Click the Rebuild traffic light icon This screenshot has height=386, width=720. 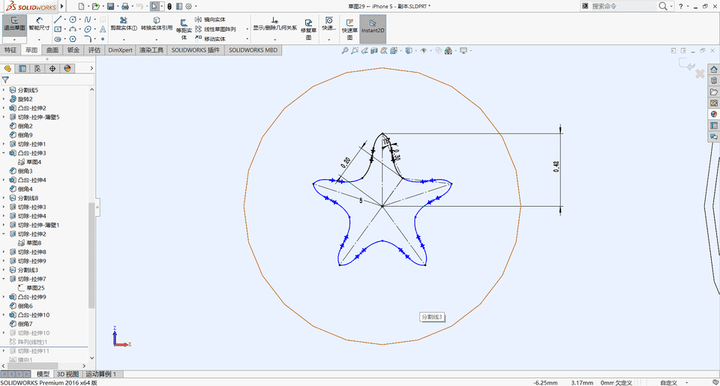(x=169, y=6)
